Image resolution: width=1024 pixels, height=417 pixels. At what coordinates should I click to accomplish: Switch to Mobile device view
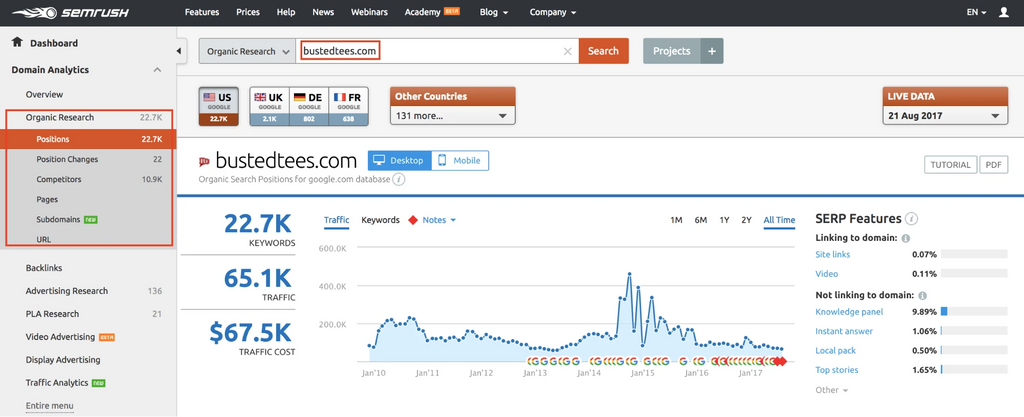click(459, 160)
